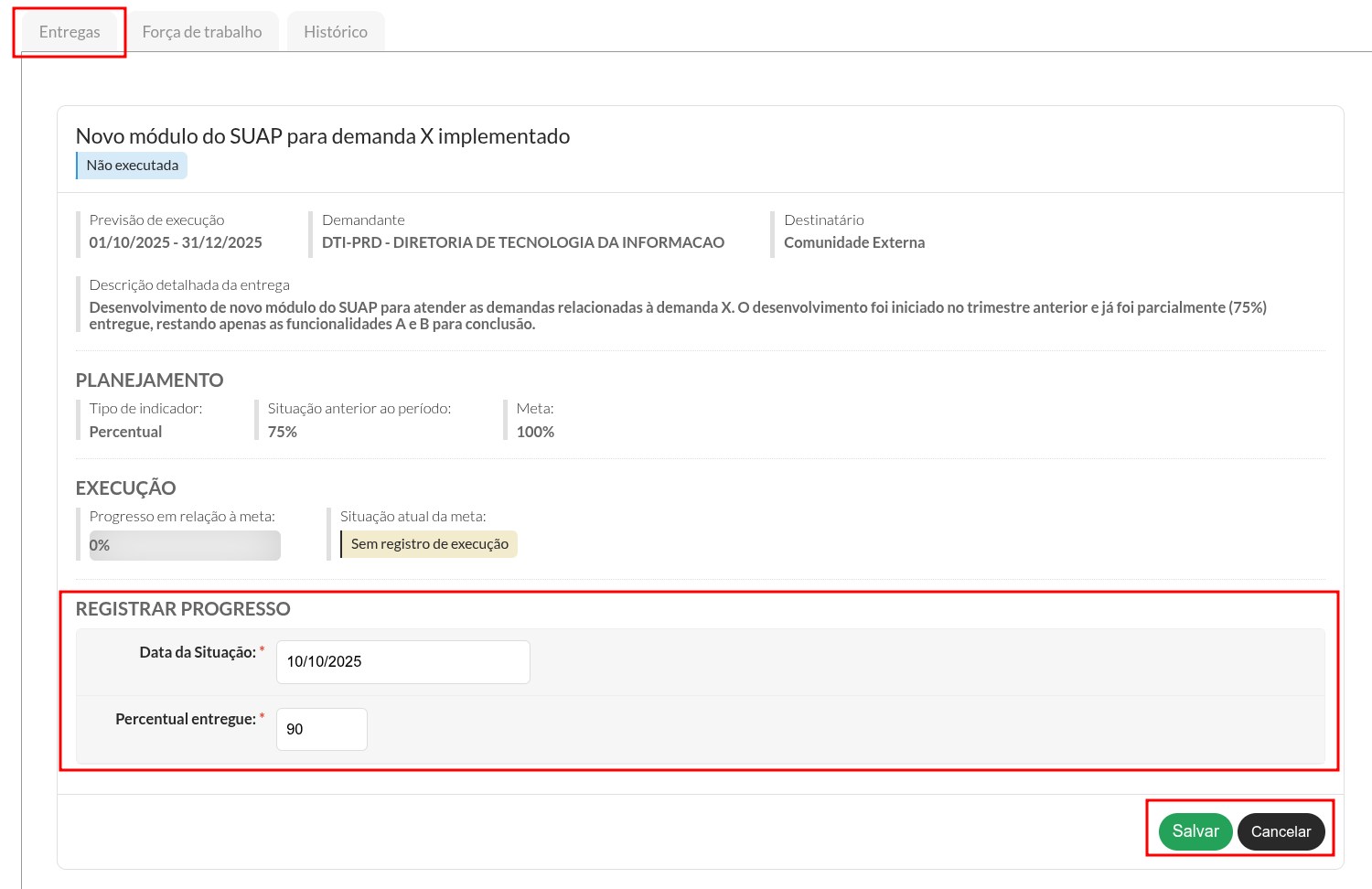Open the Entregas tab
The width and height of the screenshot is (1372, 889).
(70, 32)
